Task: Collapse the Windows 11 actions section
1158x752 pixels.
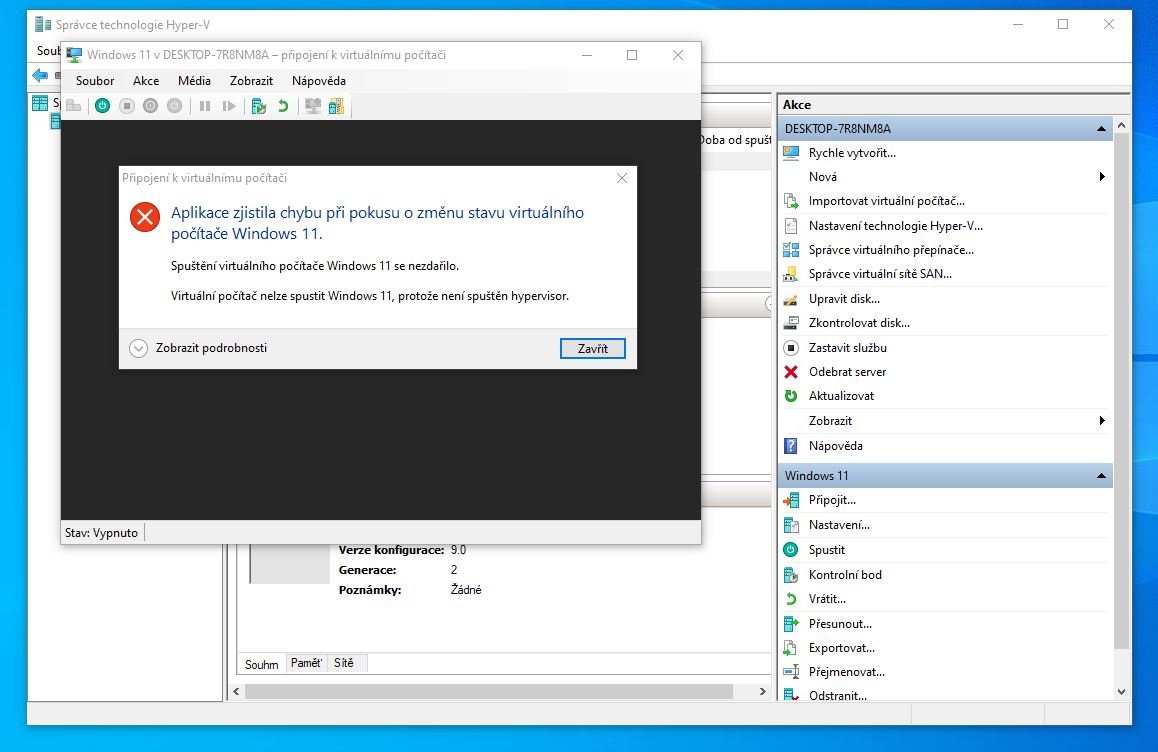Action: (x=1101, y=476)
